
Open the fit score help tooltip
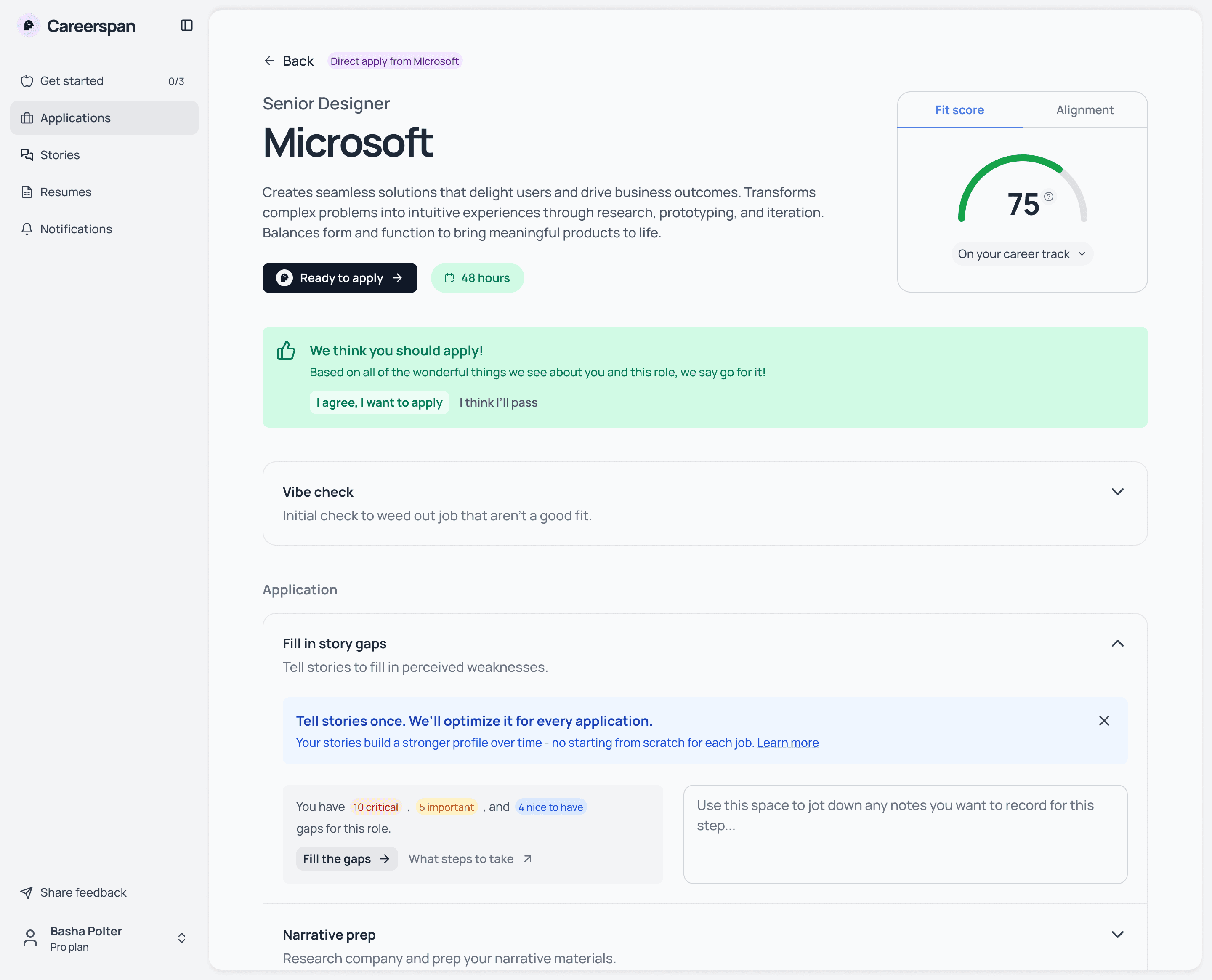tap(1050, 197)
